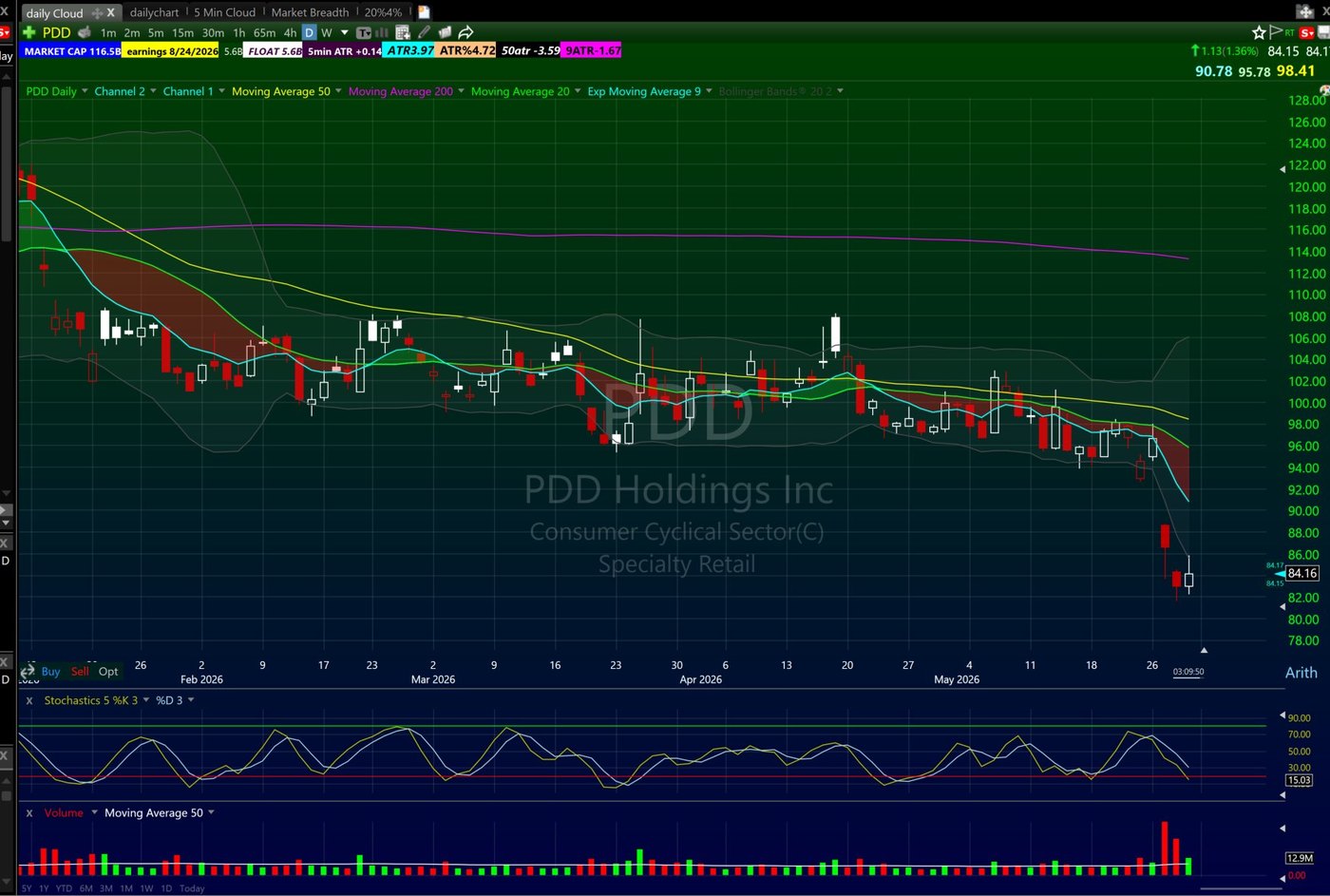Set chart range to 6M
The width and height of the screenshot is (1330, 896).
[86, 888]
